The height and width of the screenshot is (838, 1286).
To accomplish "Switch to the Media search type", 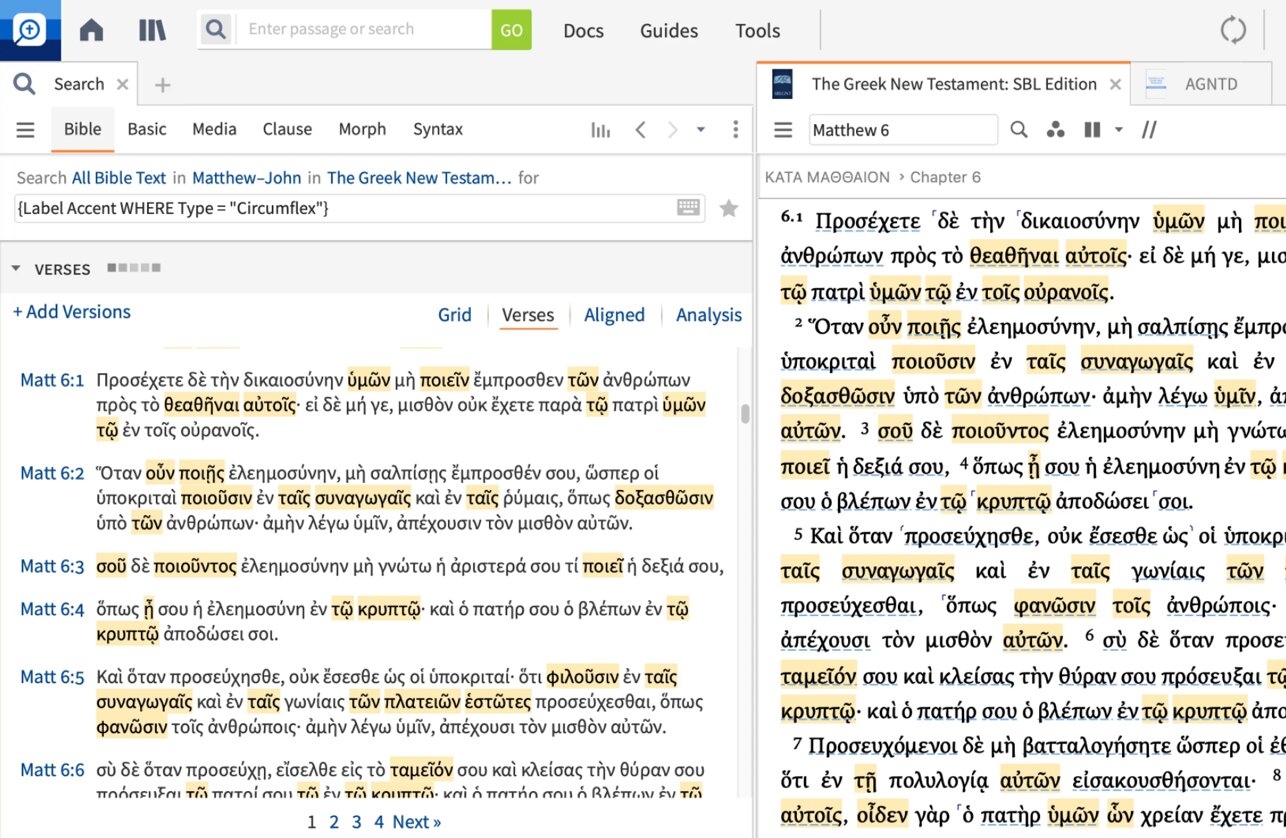I will 214,129.
